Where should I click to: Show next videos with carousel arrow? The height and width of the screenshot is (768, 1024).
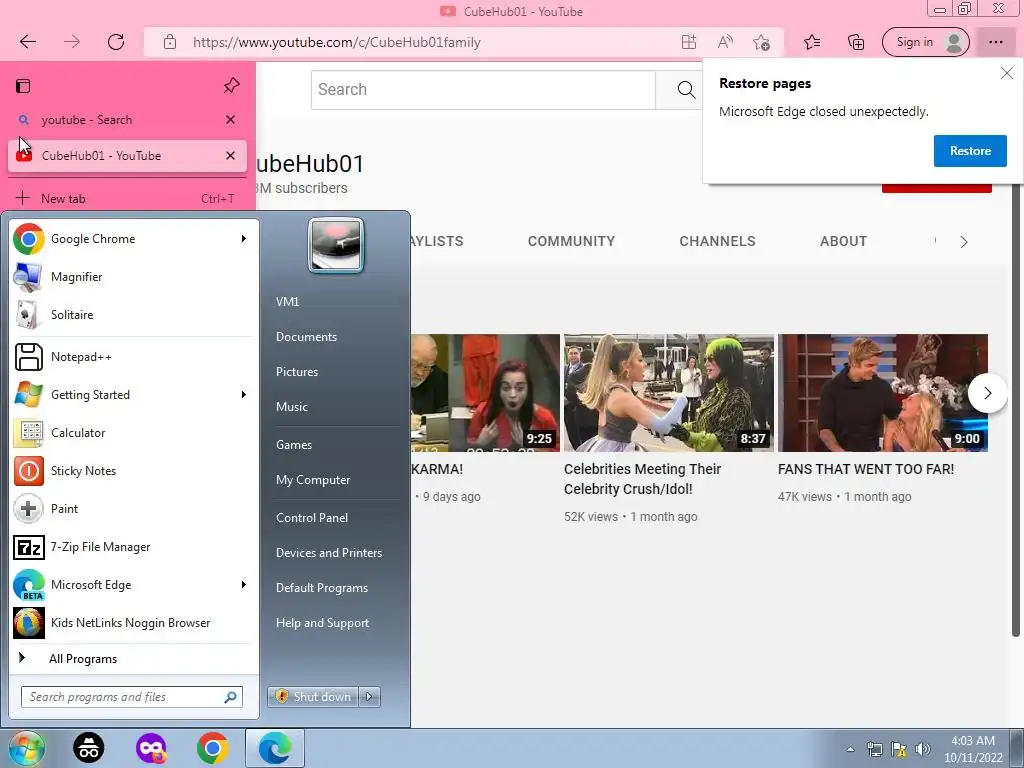pyautogui.click(x=987, y=393)
